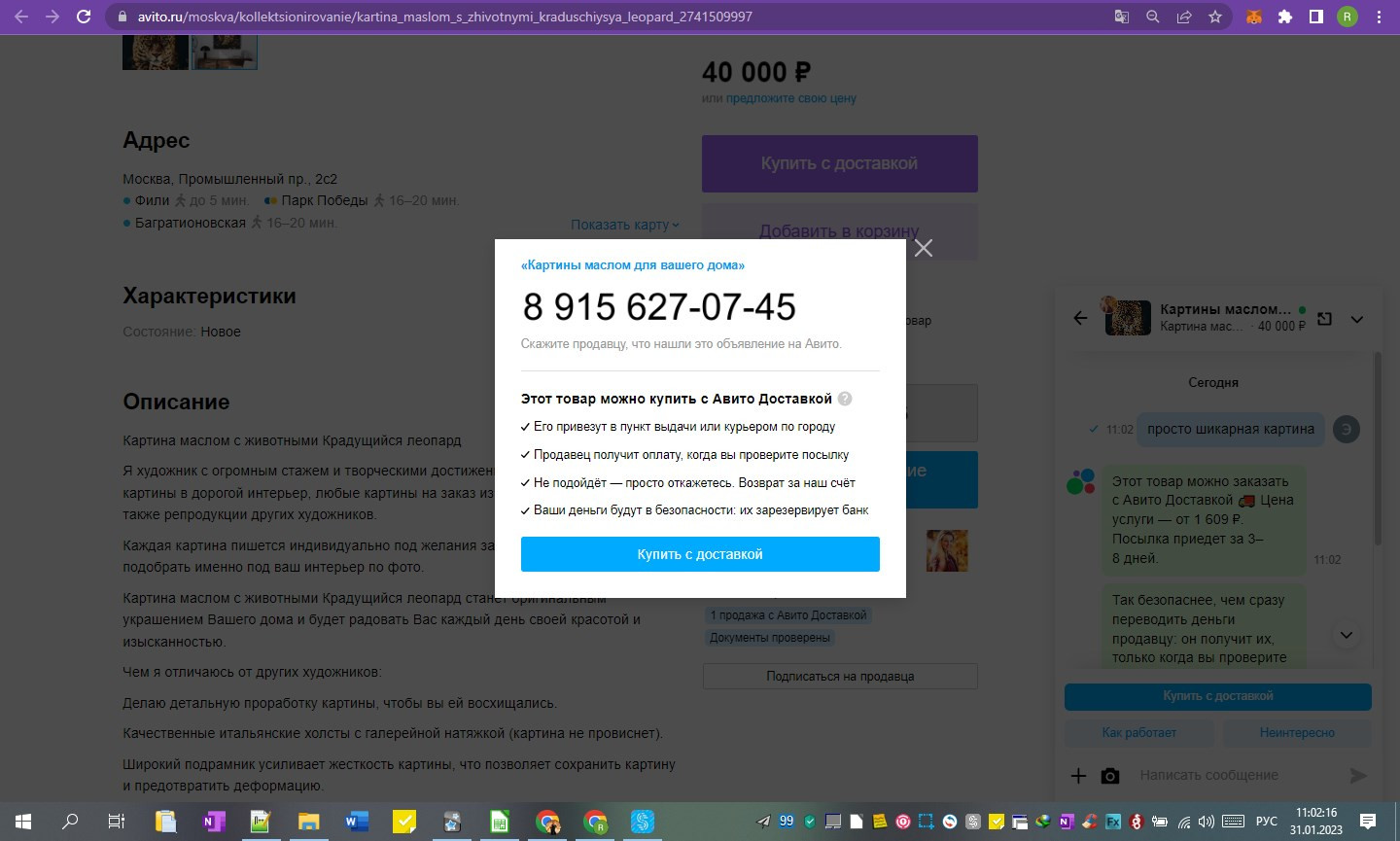Viewport: 1400px width, 841px height.
Task: Open Windows taskbar search
Action: pyautogui.click(x=70, y=822)
